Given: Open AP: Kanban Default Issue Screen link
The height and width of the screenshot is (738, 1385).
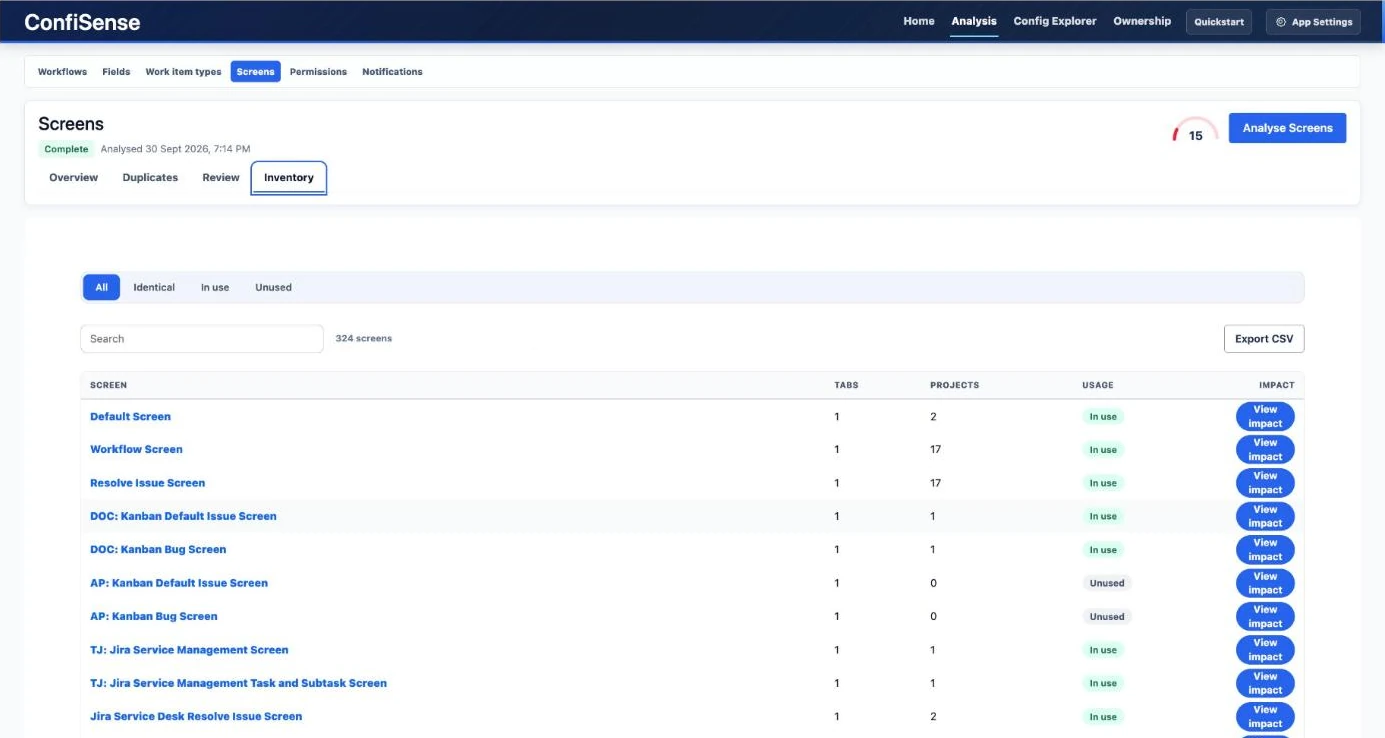Looking at the screenshot, I should coord(179,583).
